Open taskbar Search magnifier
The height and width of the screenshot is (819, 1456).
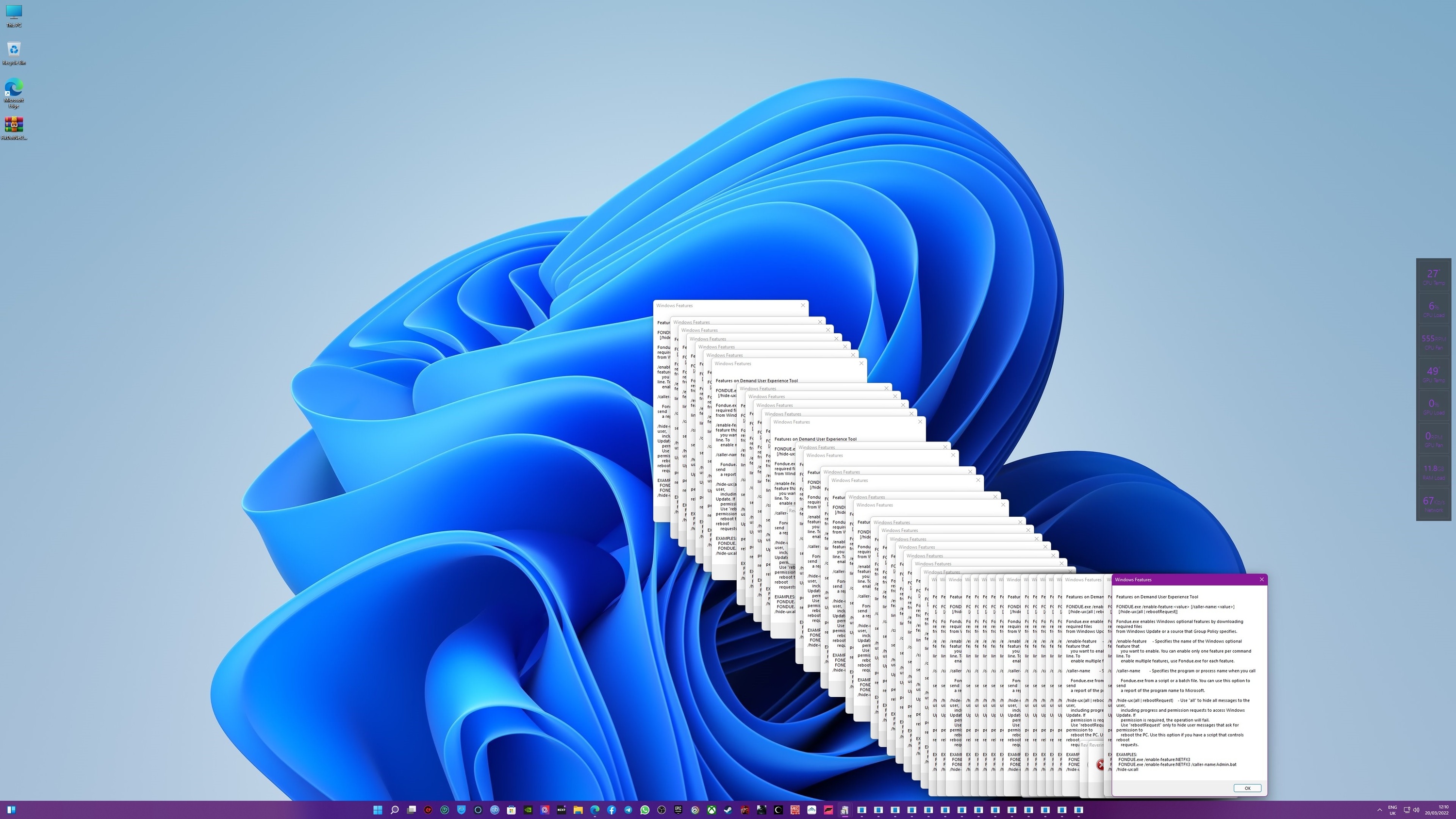coord(395,810)
